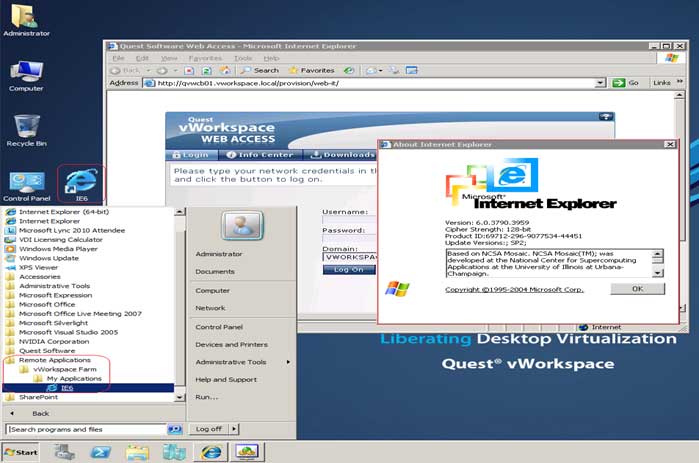Image resolution: width=699 pixels, height=463 pixels.
Task: Open Run... from the Start menu
Action: [x=207, y=397]
